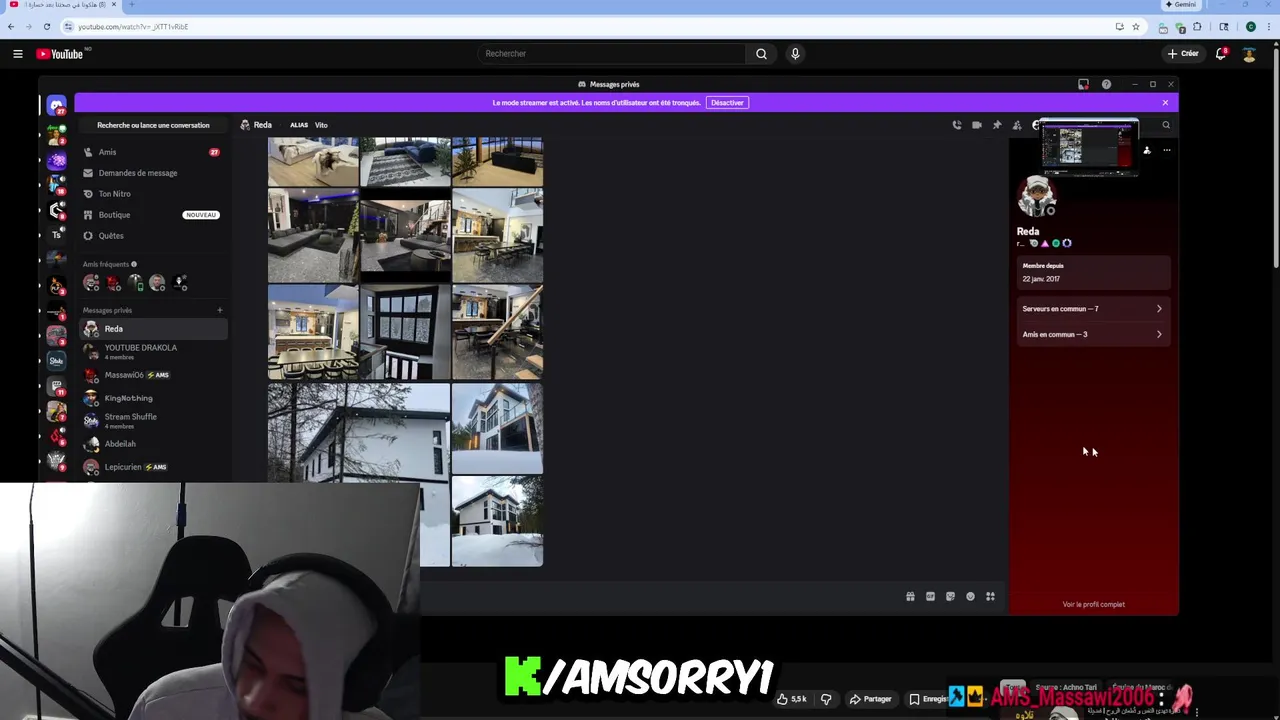Go to Discord home direct messages icon
The height and width of the screenshot is (720, 1280).
tap(56, 105)
